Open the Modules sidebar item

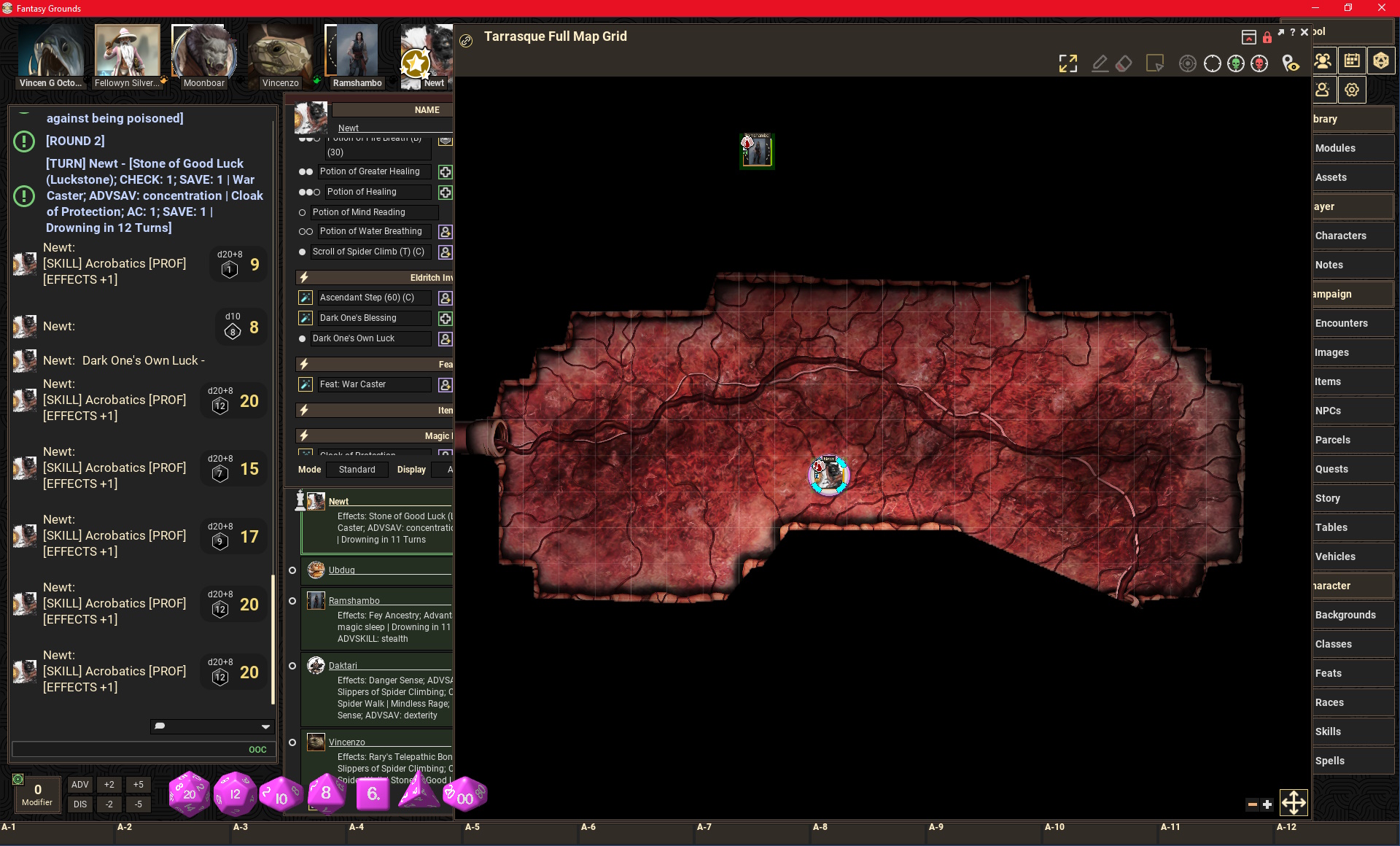click(x=1353, y=148)
